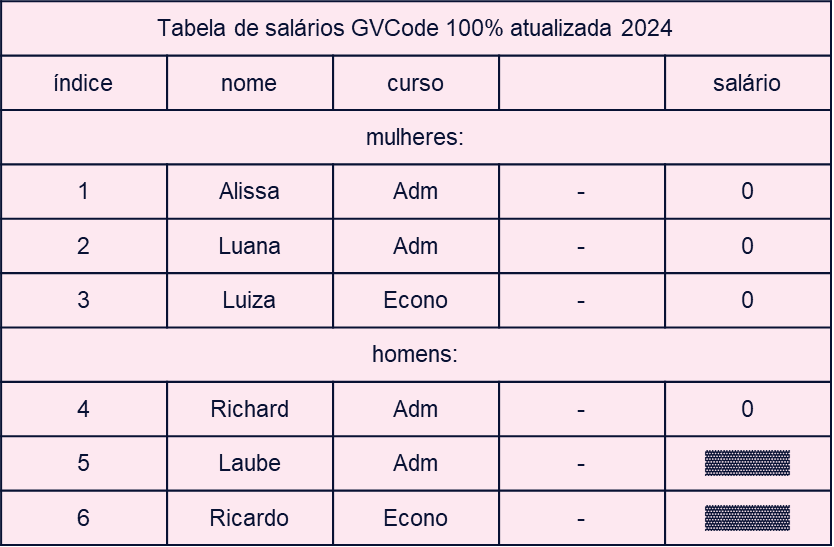Click the blank header cell before salário

[581, 83]
